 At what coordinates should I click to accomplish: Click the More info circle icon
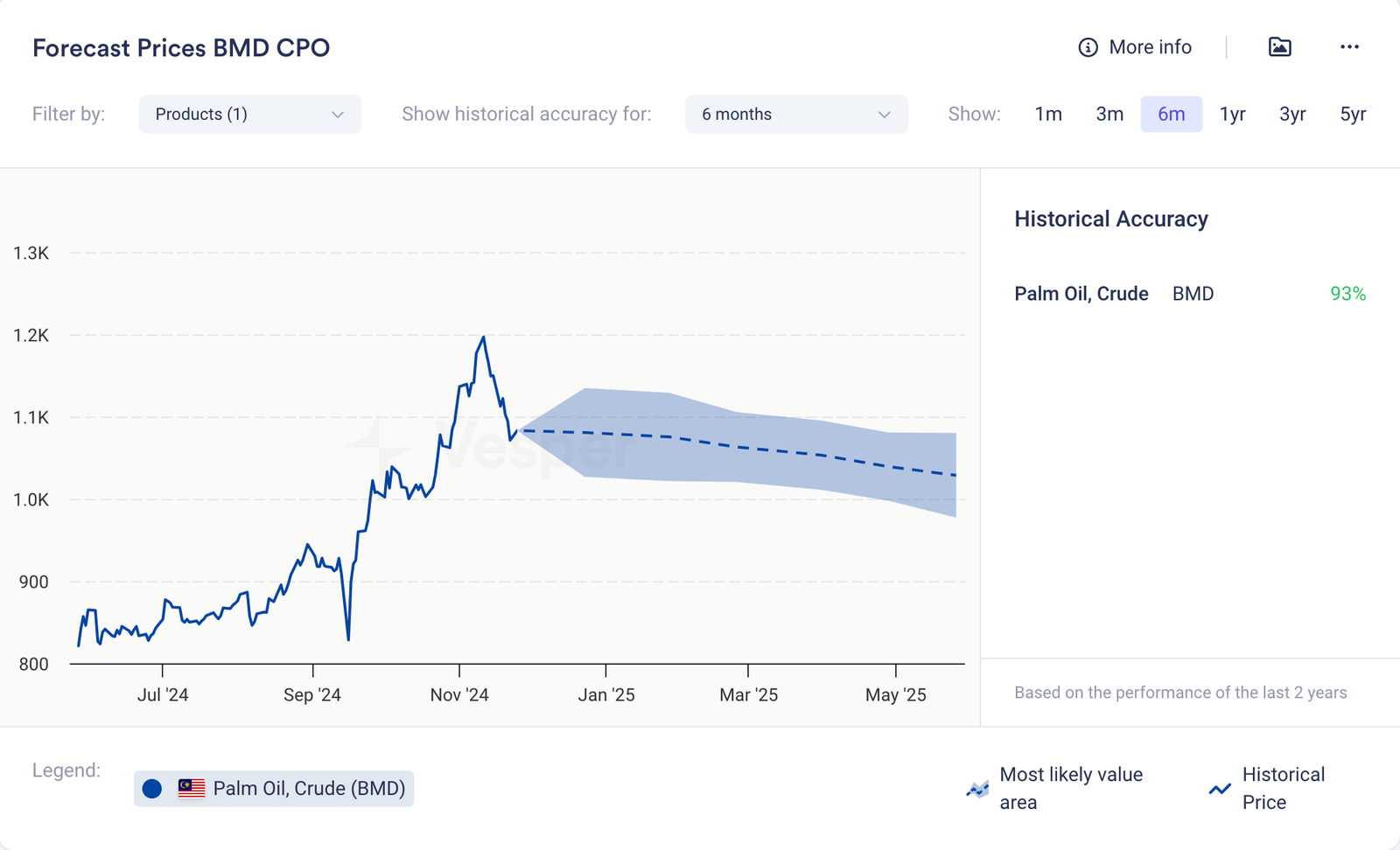(1088, 47)
